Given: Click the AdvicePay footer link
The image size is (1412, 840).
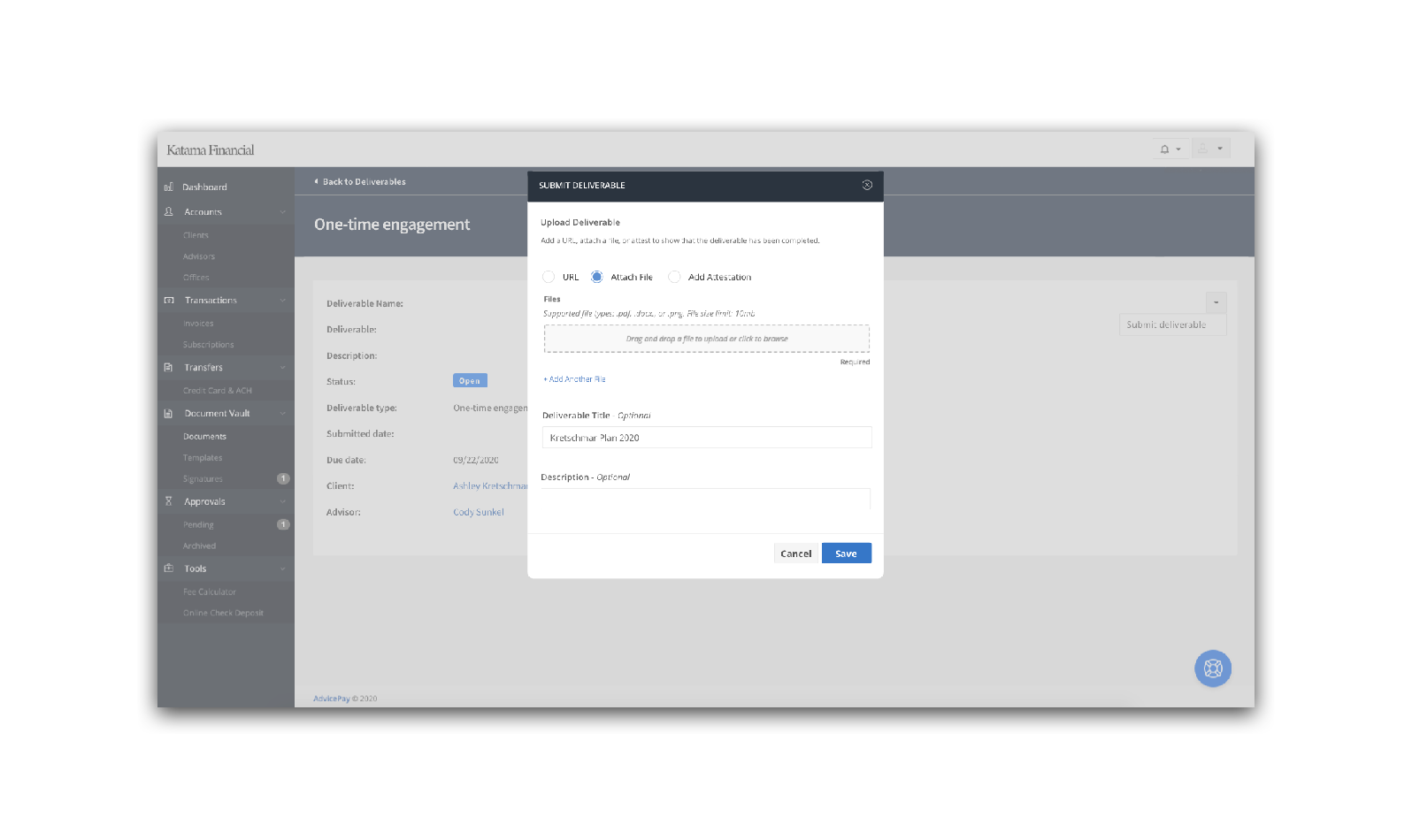Looking at the screenshot, I should [x=332, y=699].
